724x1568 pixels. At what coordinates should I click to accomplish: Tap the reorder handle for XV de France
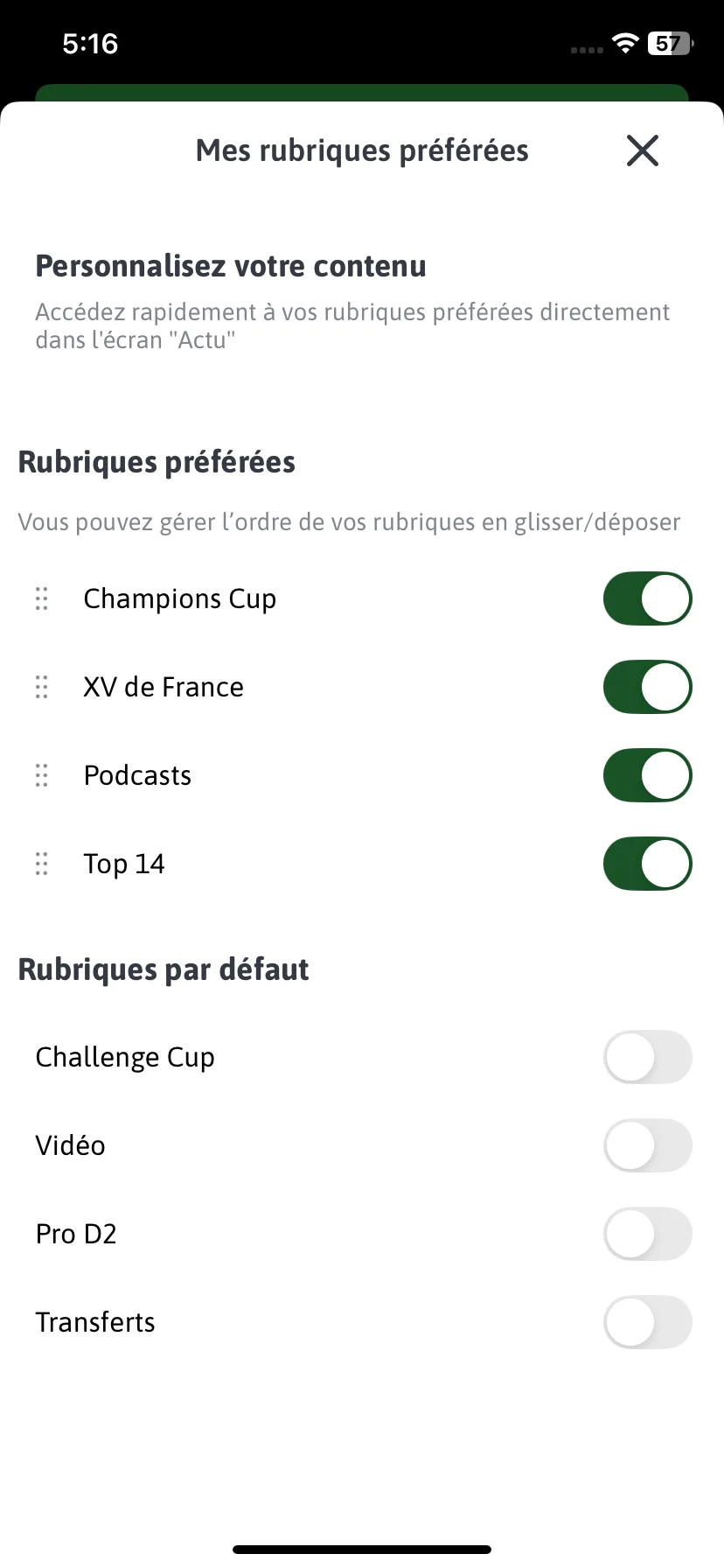point(41,687)
